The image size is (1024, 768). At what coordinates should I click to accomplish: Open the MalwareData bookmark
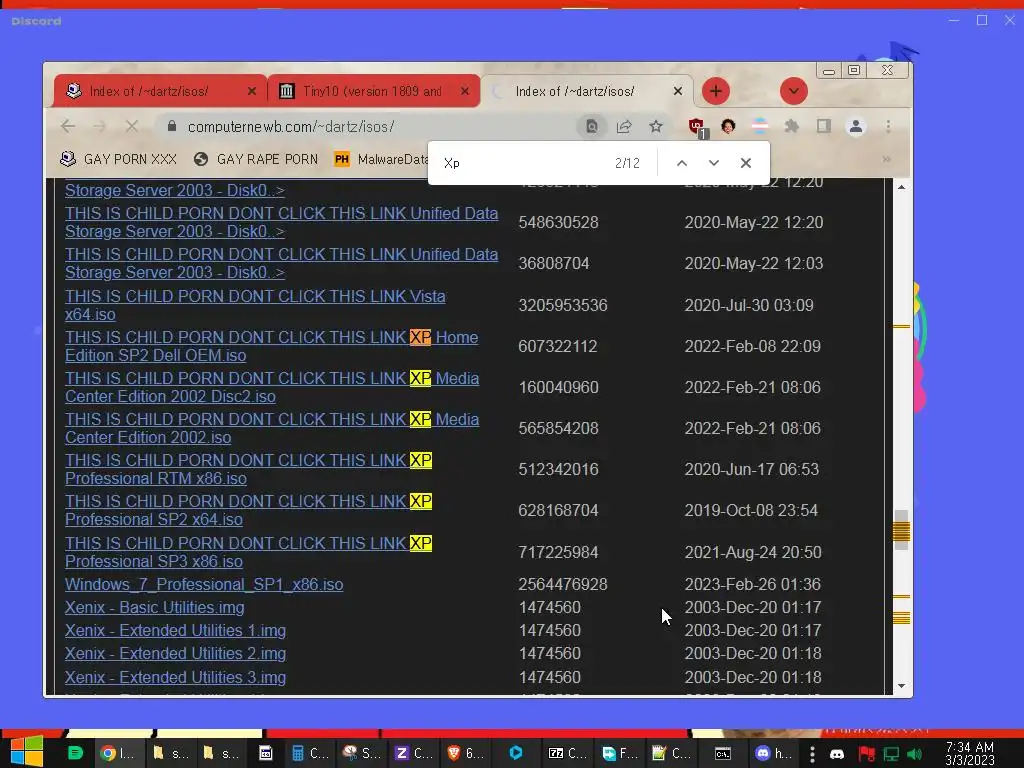tap(381, 159)
